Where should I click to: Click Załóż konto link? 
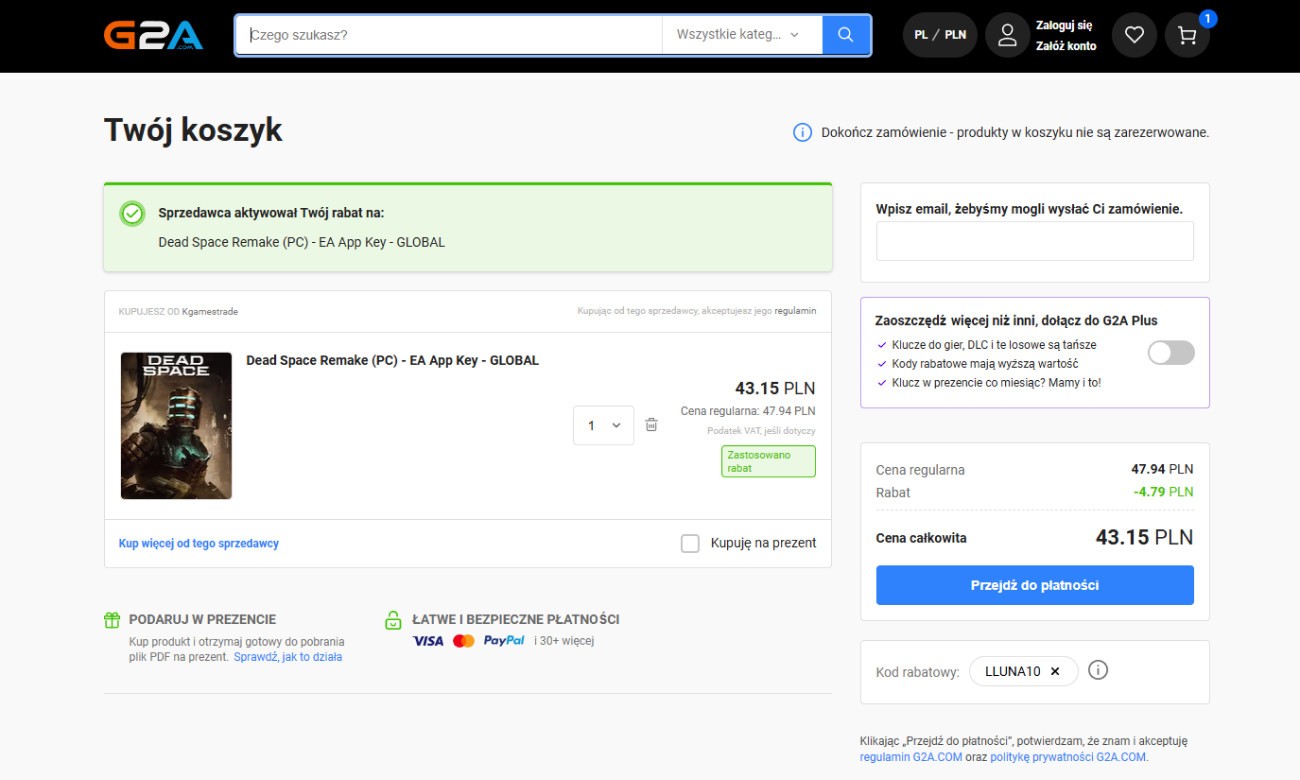[x=1066, y=46]
